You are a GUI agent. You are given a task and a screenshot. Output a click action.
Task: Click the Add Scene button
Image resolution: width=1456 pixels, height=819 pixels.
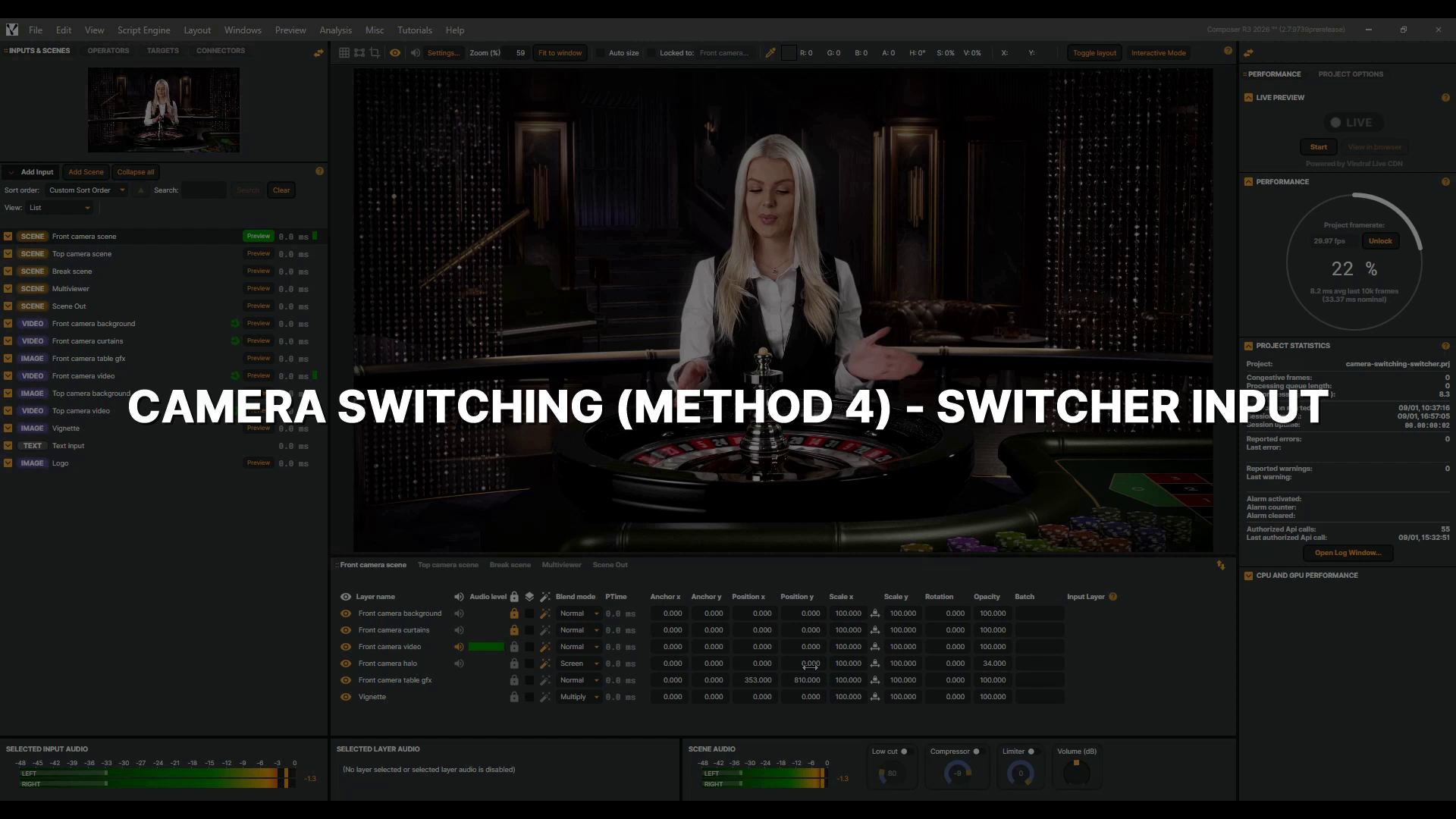(86, 172)
